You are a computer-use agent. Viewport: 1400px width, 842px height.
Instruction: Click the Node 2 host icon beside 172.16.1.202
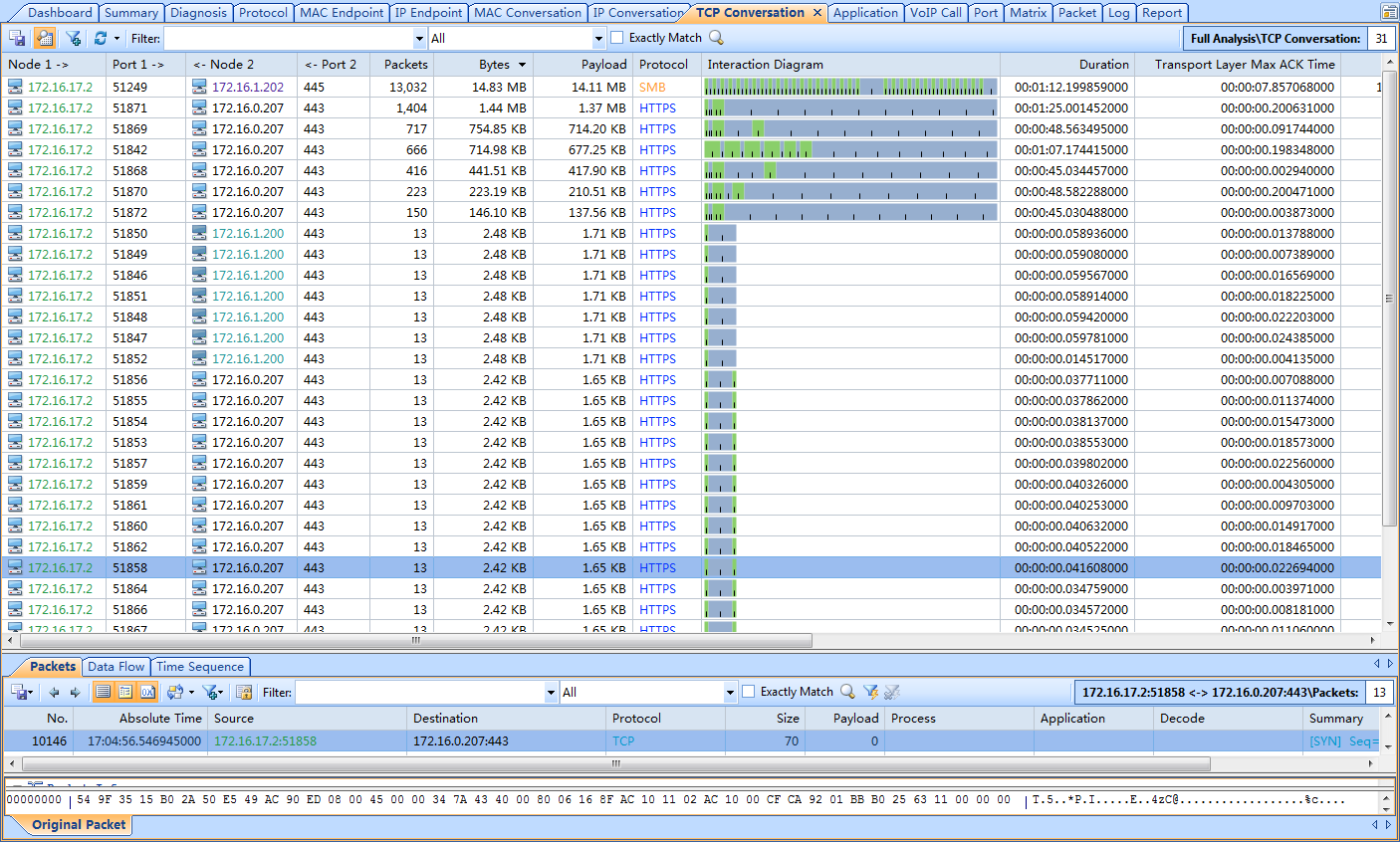pyautogui.click(x=199, y=87)
